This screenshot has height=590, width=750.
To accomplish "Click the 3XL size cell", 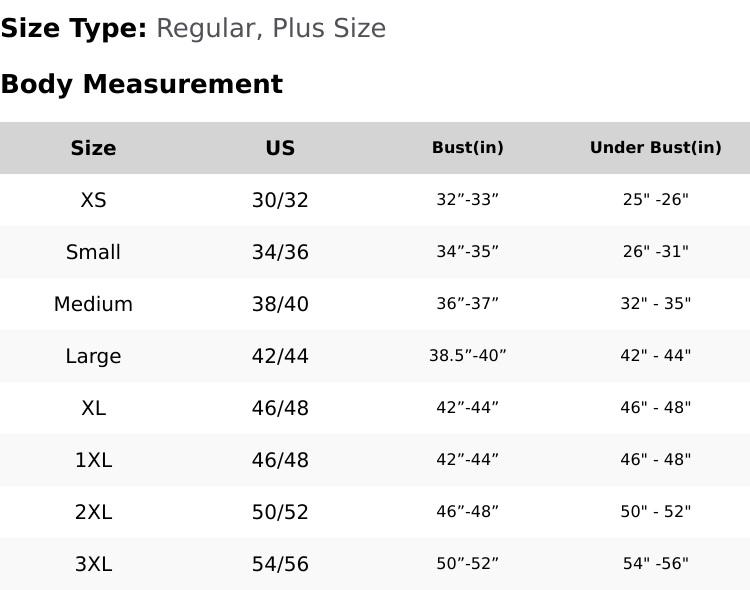I will click(93, 564).
